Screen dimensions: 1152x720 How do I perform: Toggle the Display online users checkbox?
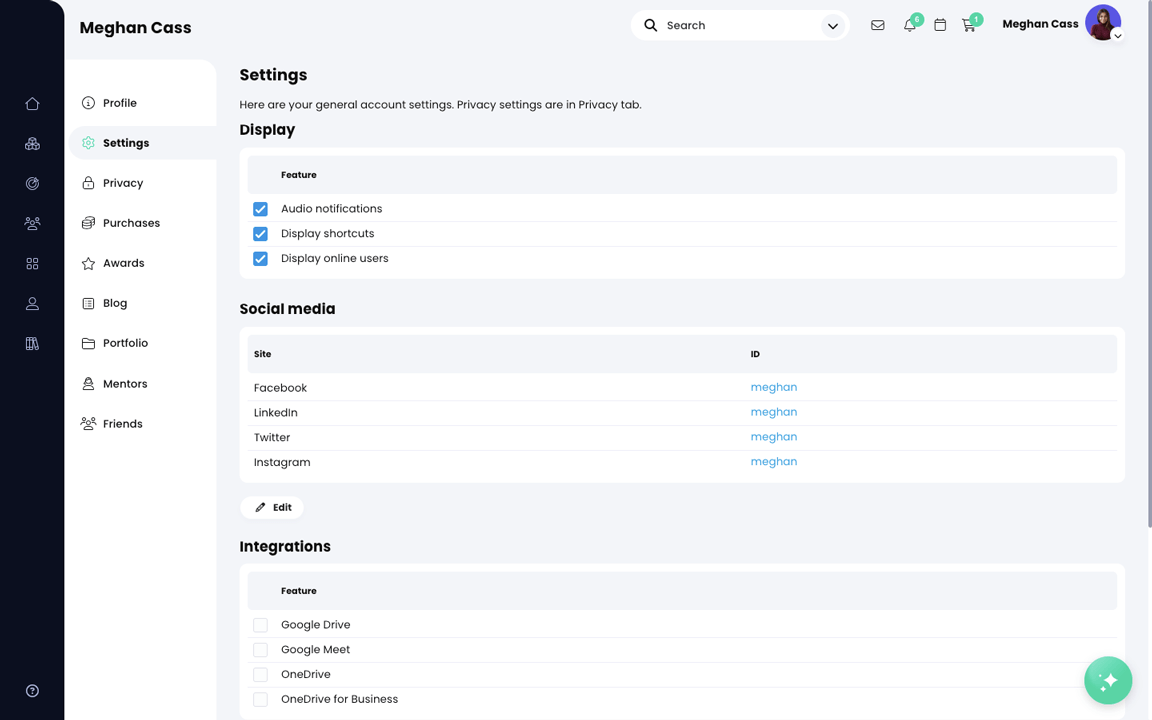[x=260, y=258]
